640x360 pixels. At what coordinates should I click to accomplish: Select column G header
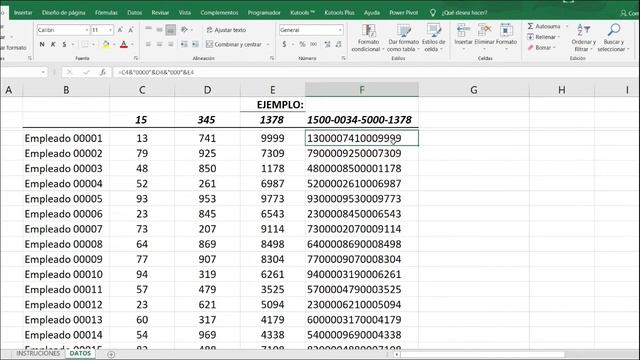click(474, 89)
